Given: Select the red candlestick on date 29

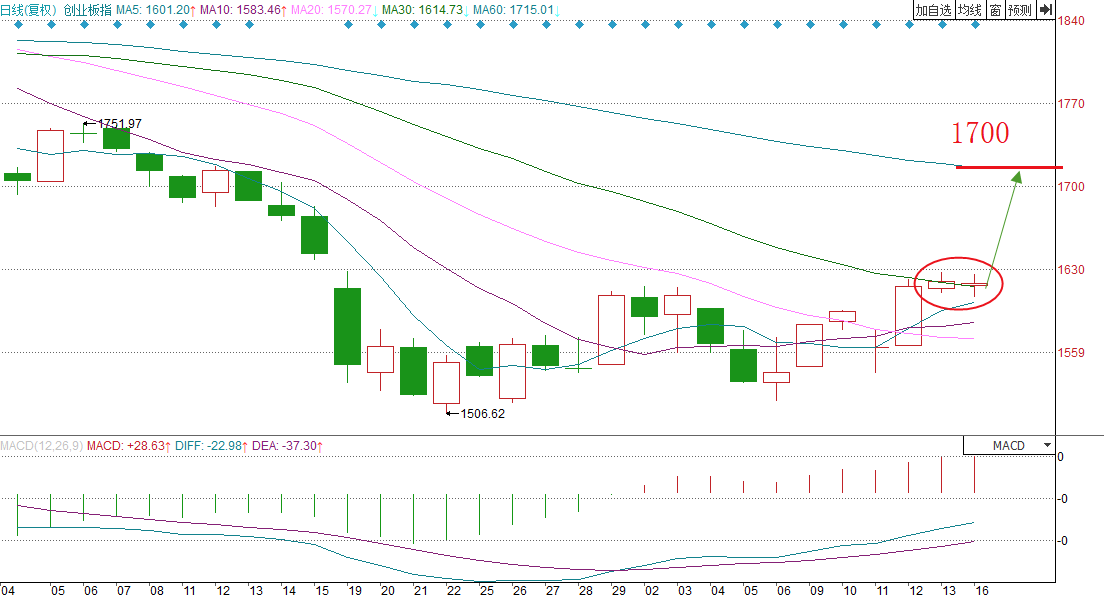Looking at the screenshot, I should pyautogui.click(x=611, y=329).
